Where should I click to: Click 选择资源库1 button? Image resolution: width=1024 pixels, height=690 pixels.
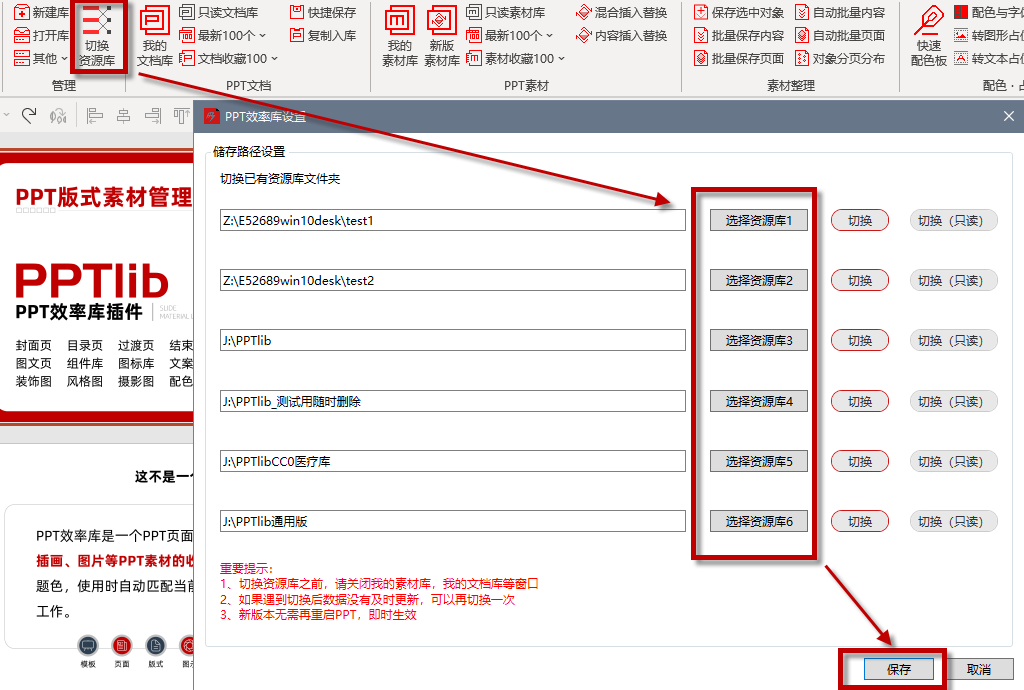click(x=759, y=221)
